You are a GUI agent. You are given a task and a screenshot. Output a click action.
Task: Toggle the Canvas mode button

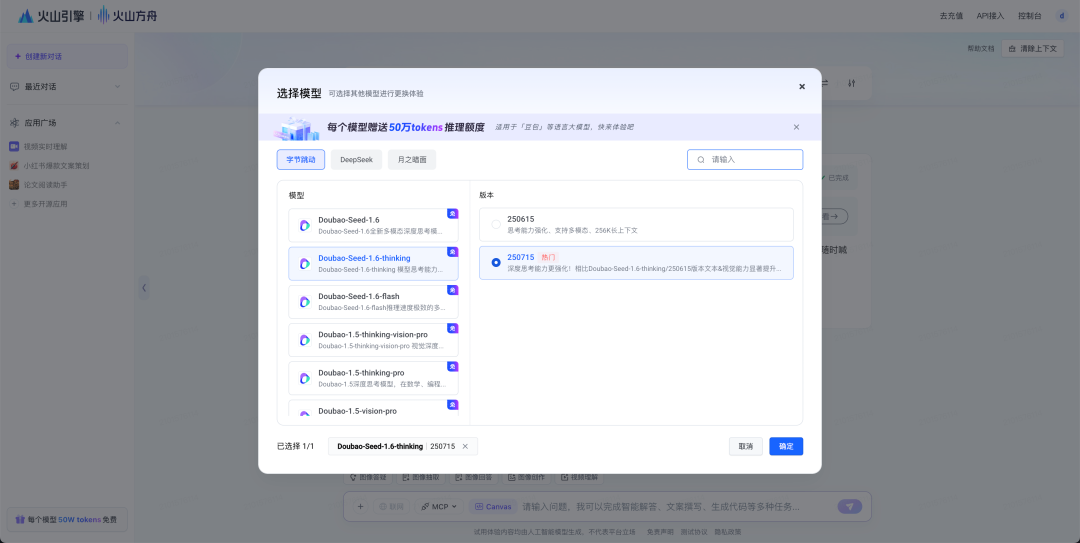492,507
